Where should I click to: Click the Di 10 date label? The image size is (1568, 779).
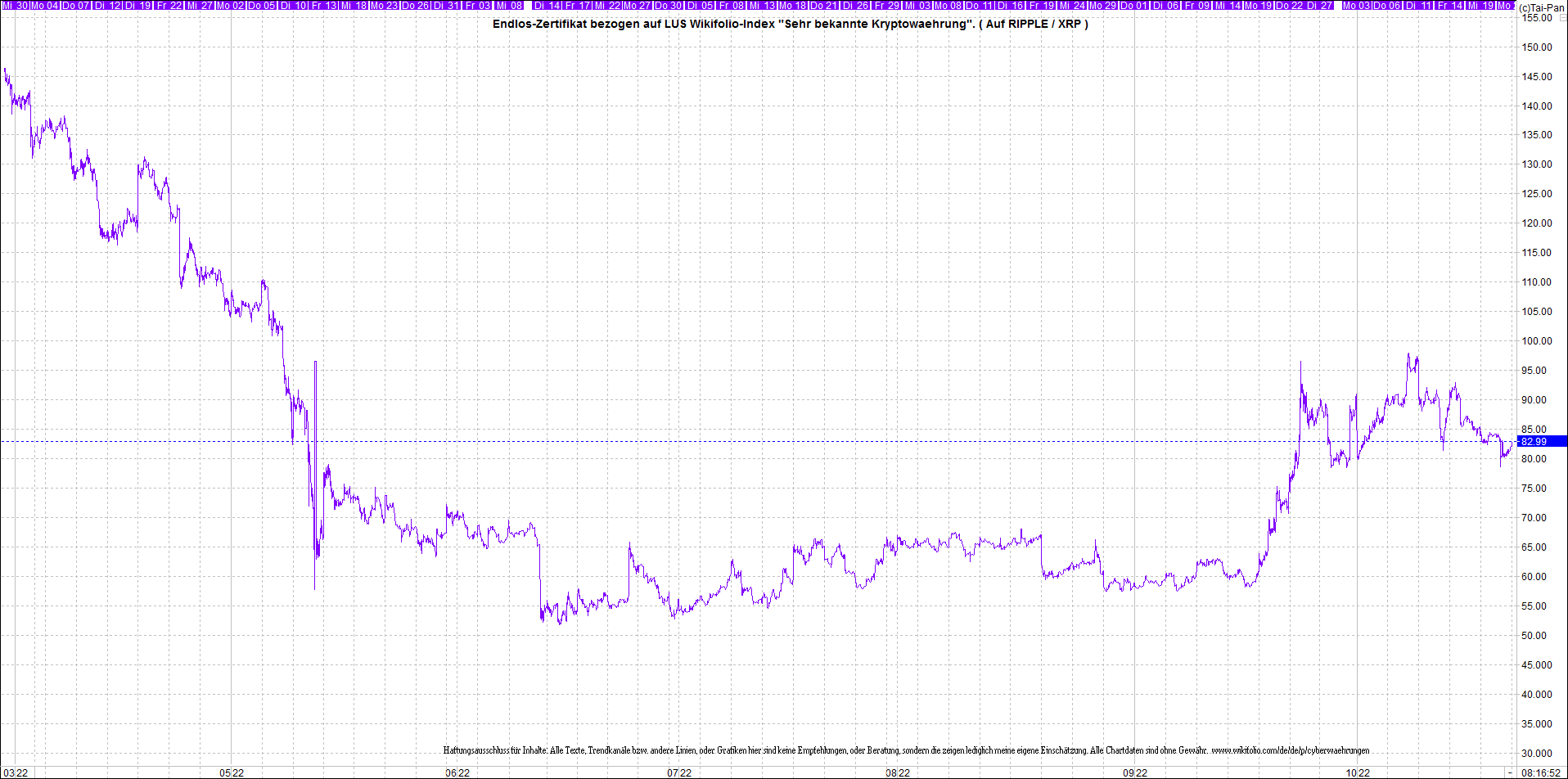coord(294,5)
